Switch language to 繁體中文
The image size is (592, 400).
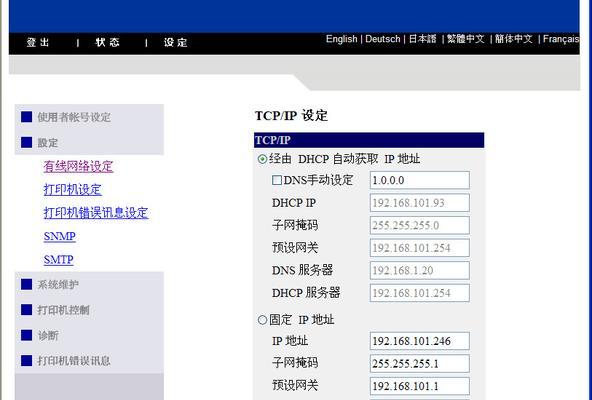point(466,39)
